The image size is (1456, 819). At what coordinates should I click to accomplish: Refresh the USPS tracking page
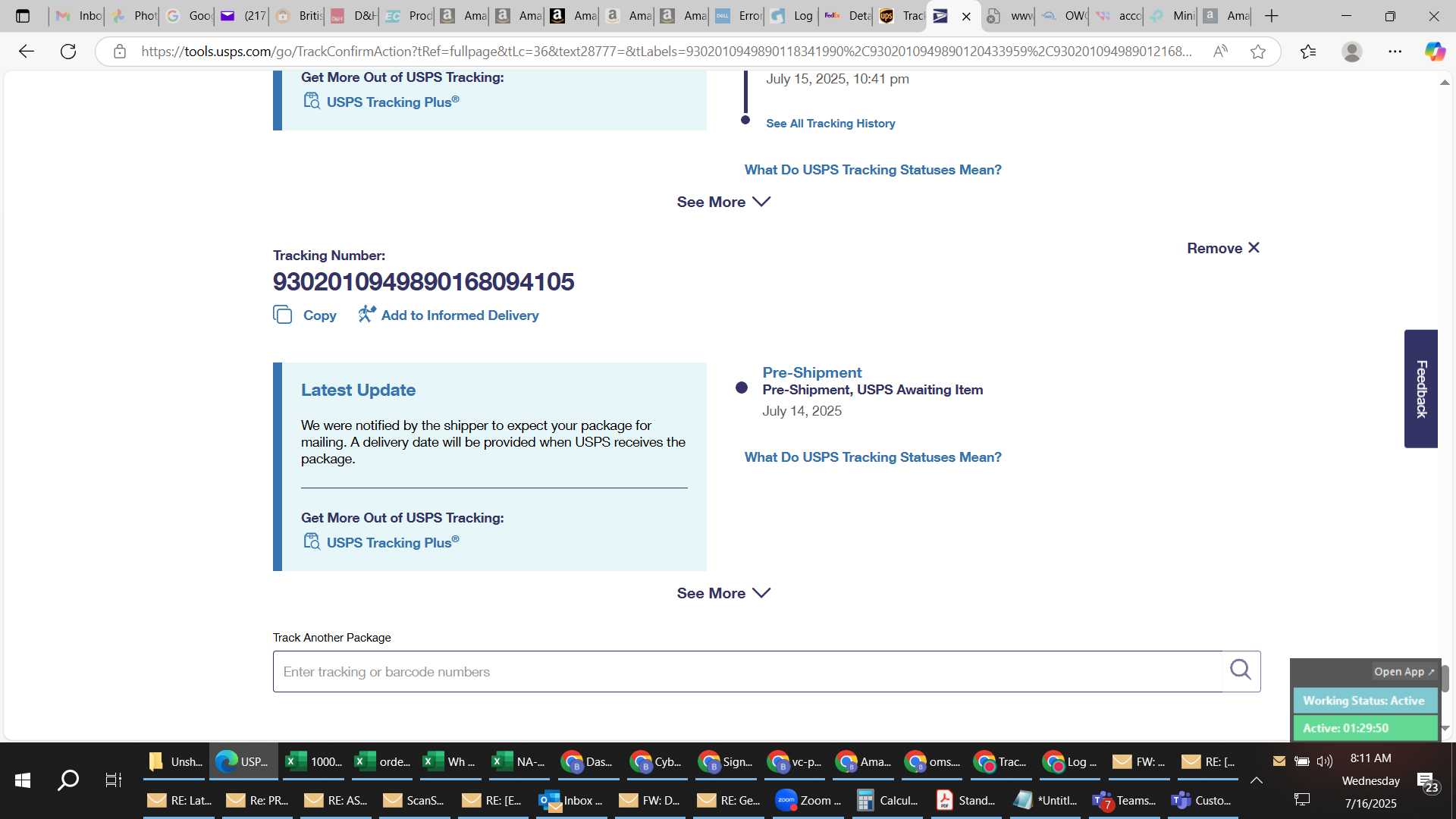68,52
